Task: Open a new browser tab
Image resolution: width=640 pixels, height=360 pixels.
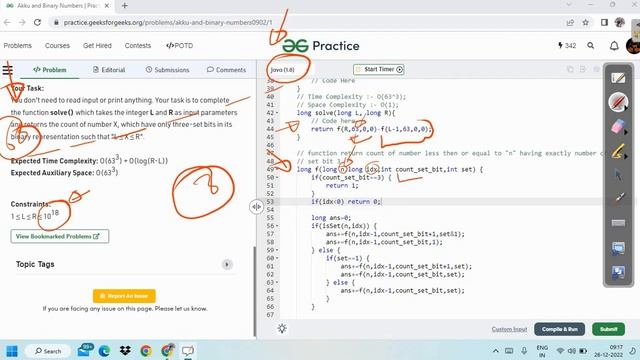Action: point(124,6)
